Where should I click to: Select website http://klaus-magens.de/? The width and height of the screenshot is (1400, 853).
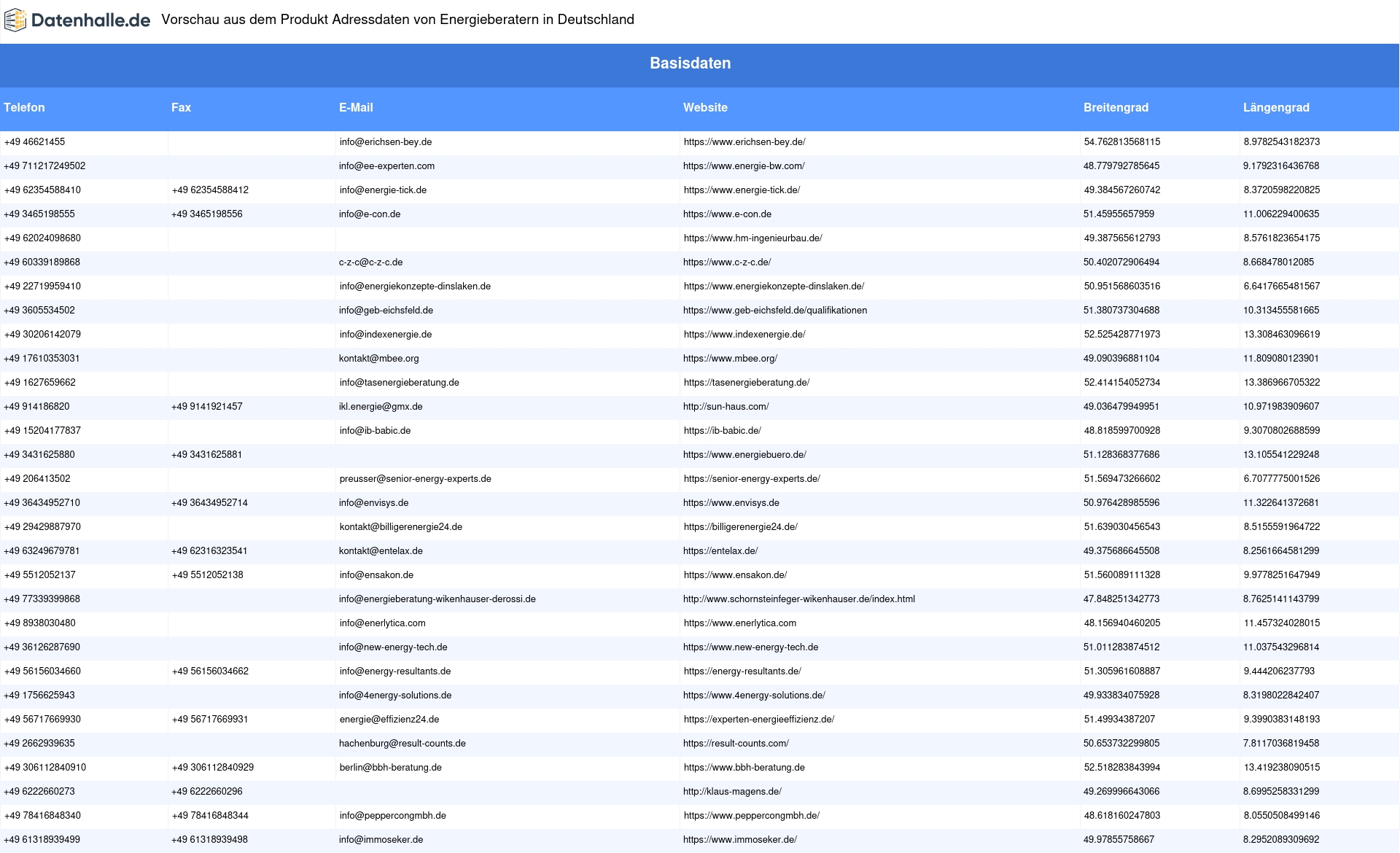pos(732,792)
